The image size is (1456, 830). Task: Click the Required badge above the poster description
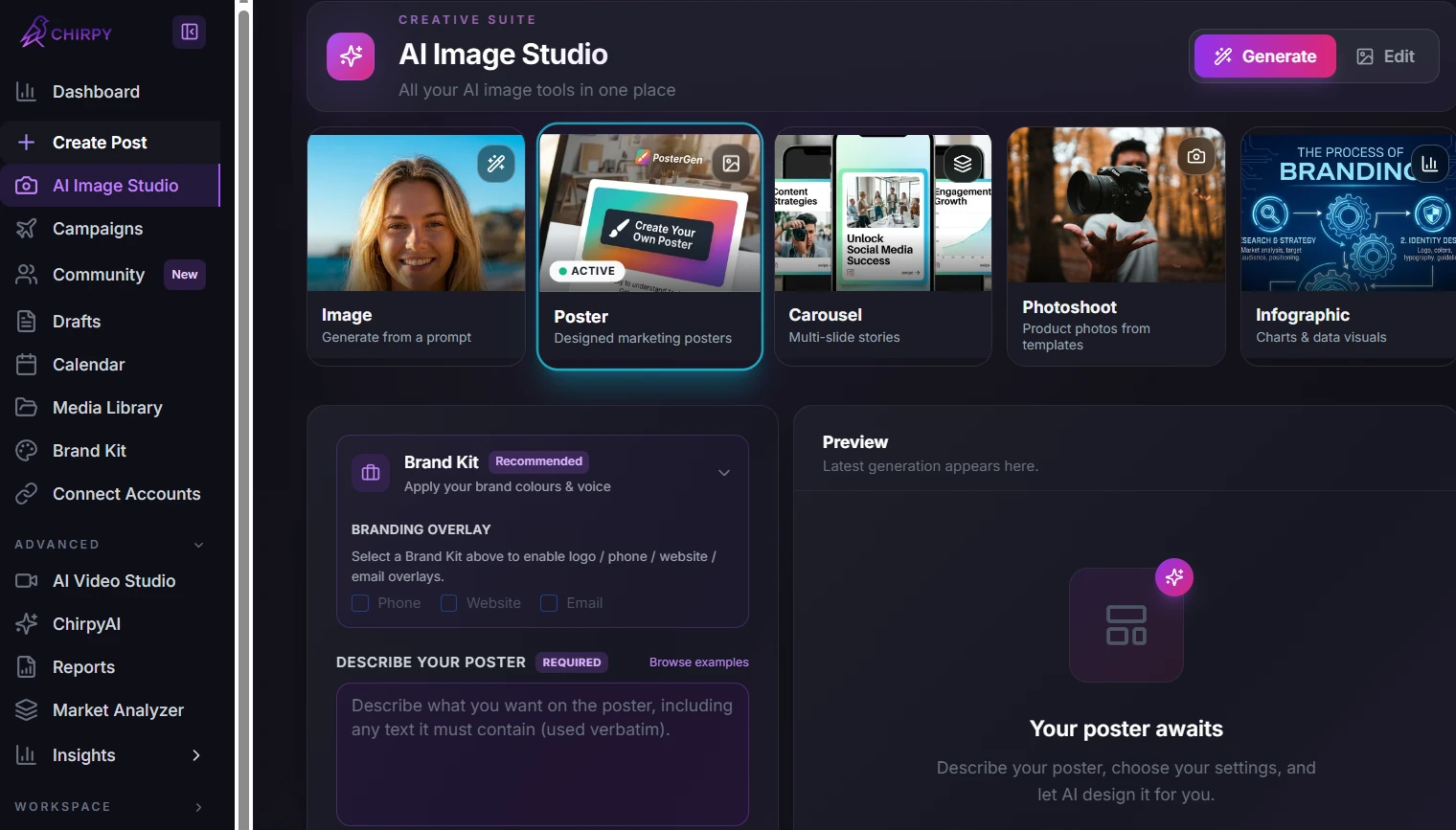coord(572,662)
